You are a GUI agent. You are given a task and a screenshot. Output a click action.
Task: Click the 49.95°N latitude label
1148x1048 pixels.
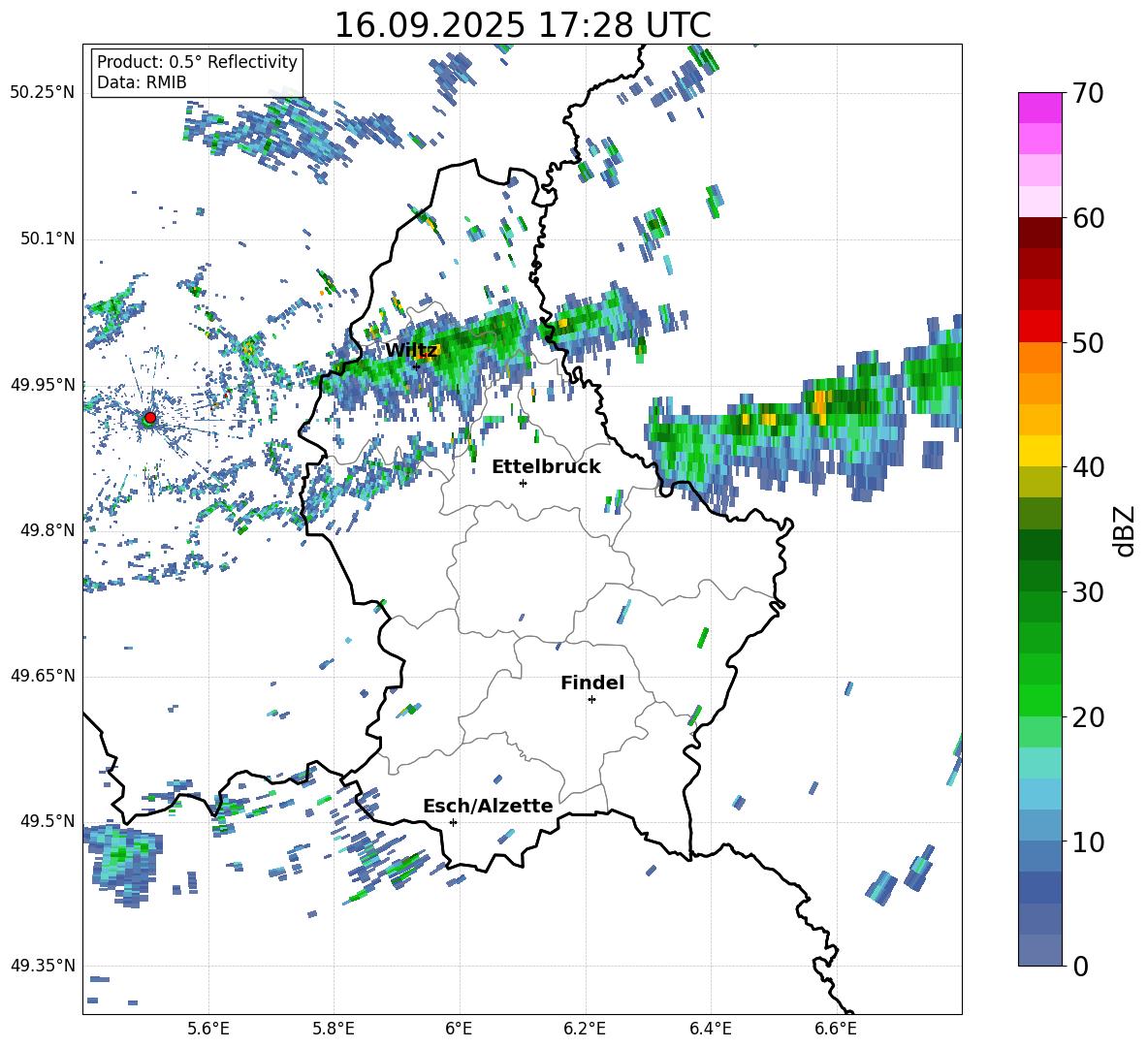[x=43, y=384]
